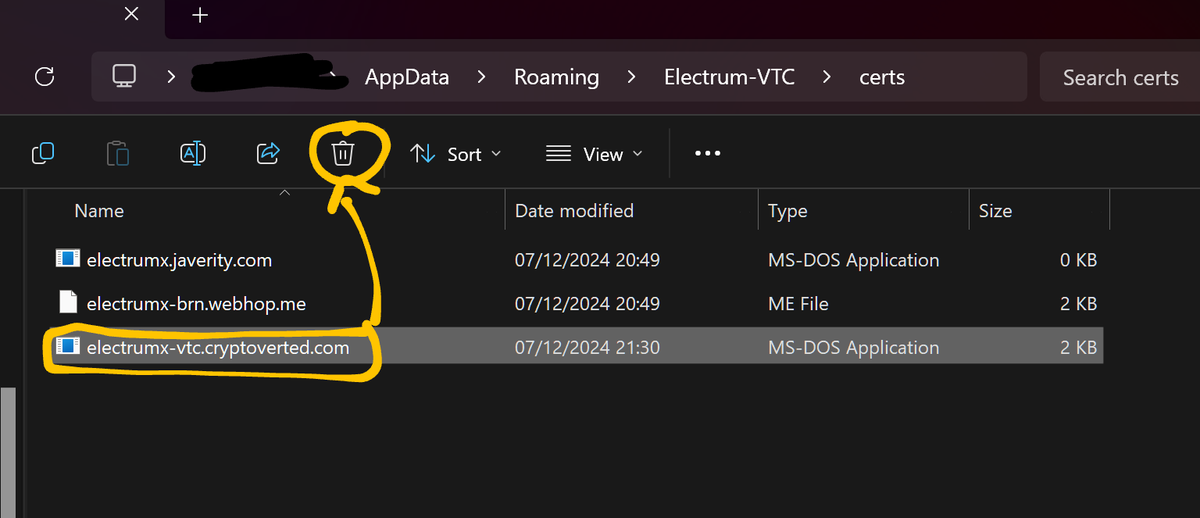
Task: Click 0 KB size cell
Action: pos(1078,260)
